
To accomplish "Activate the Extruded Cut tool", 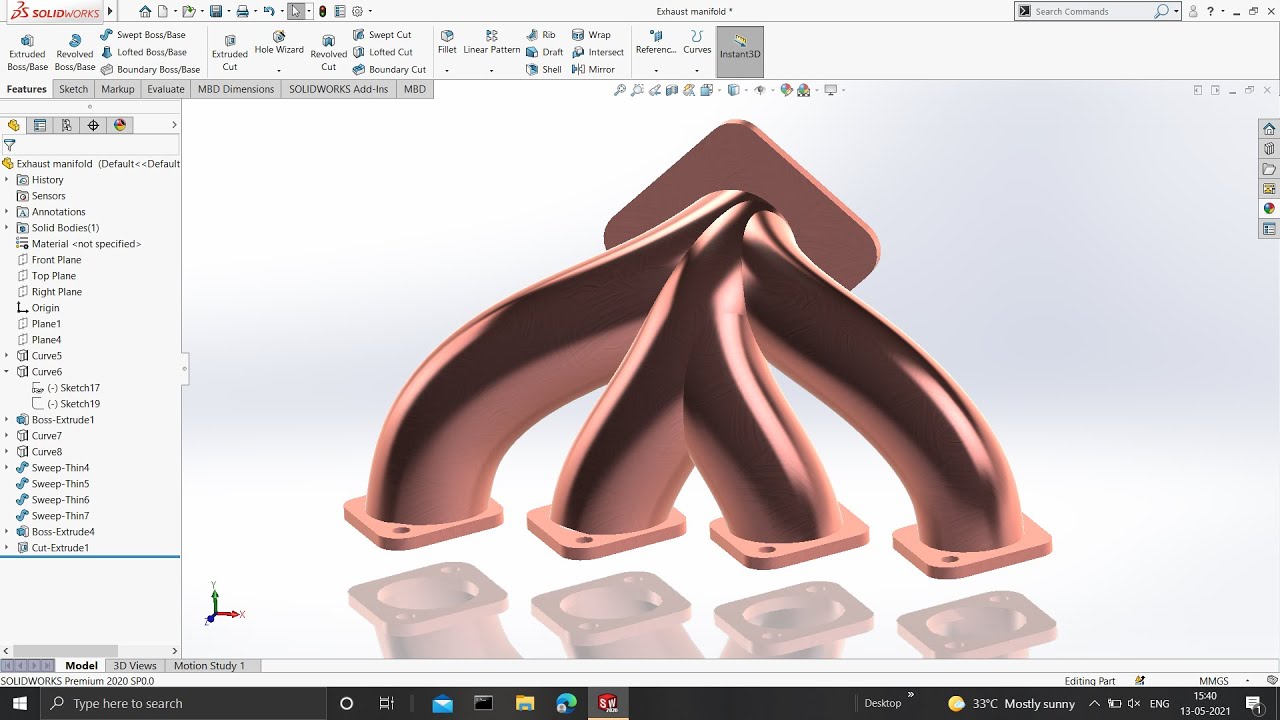I will tap(230, 51).
